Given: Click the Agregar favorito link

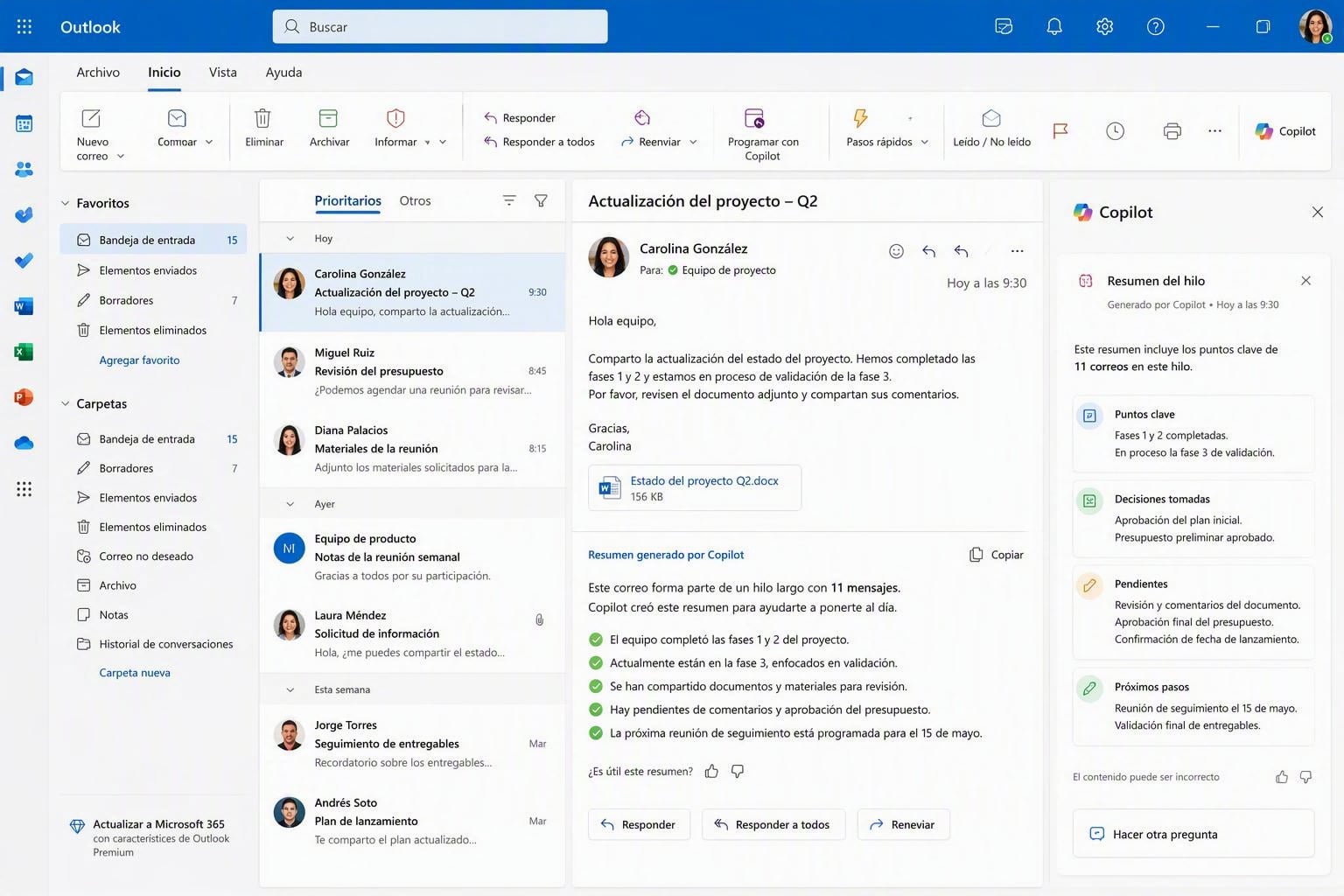Looking at the screenshot, I should 139,360.
